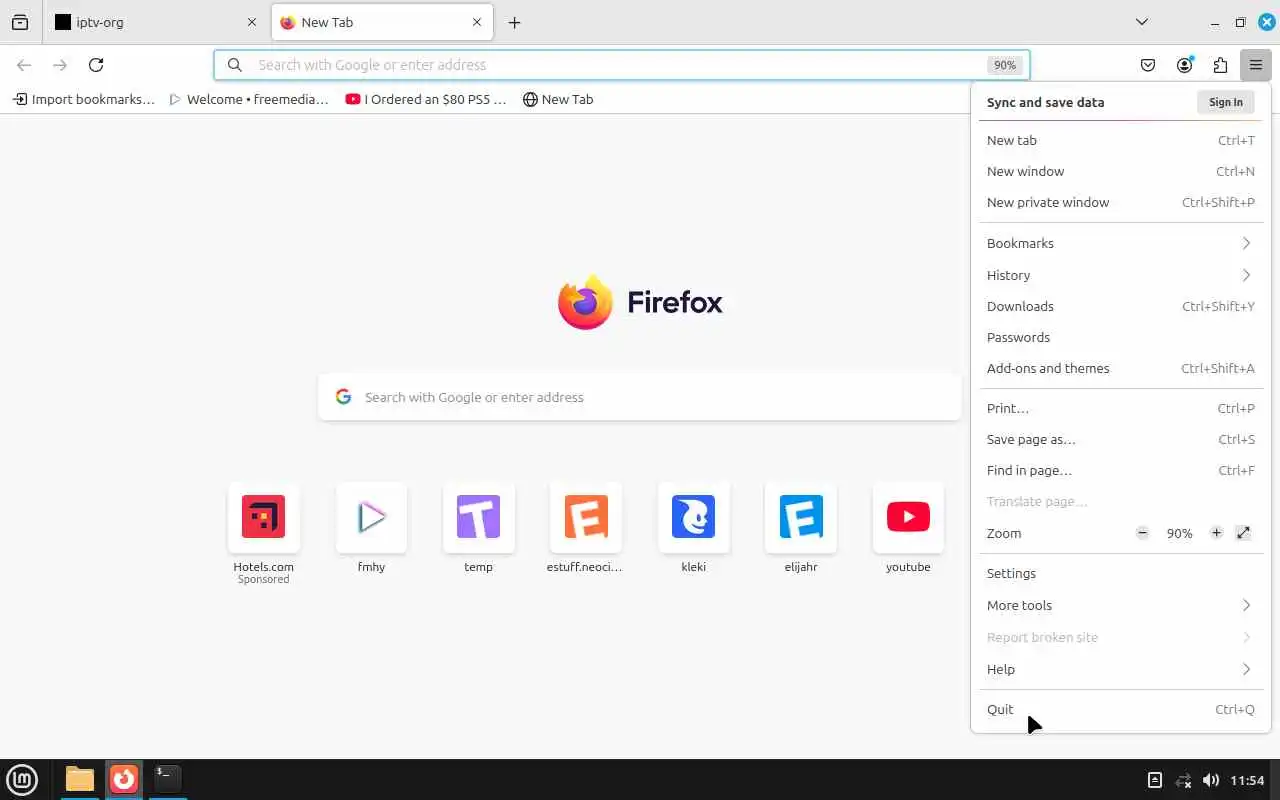Expand the History submenu
Viewport: 1280px width, 800px height.
[1120, 276]
